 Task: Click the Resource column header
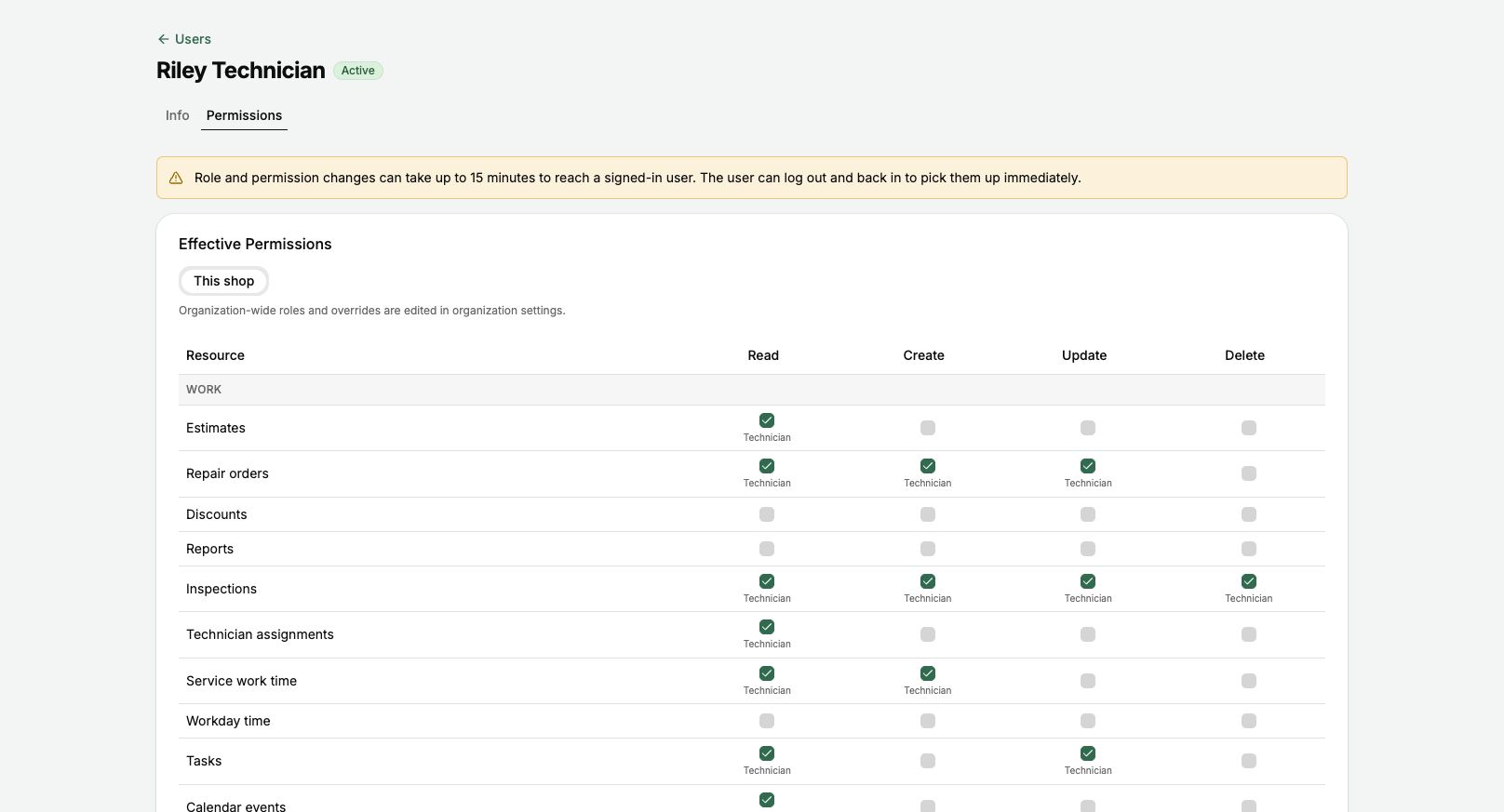point(215,355)
